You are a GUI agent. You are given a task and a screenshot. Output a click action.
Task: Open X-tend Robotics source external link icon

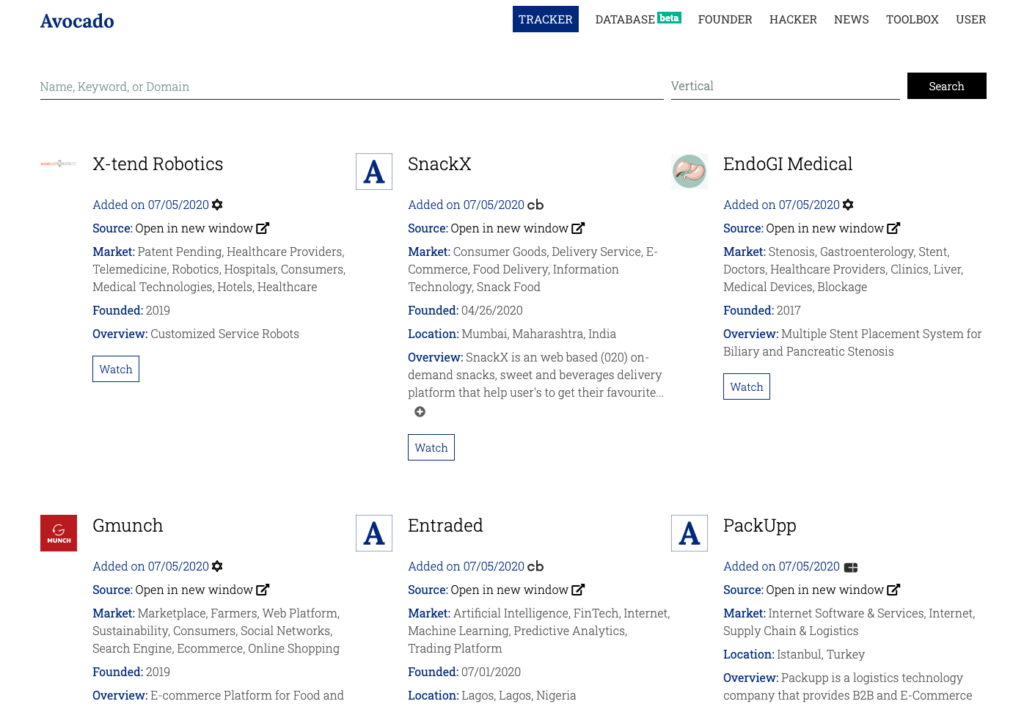[x=263, y=228]
